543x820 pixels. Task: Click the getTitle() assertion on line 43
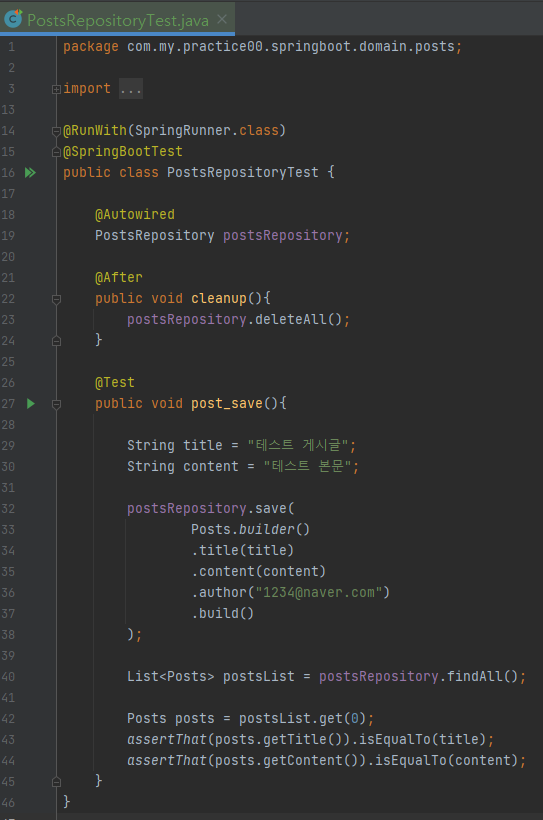(310, 739)
